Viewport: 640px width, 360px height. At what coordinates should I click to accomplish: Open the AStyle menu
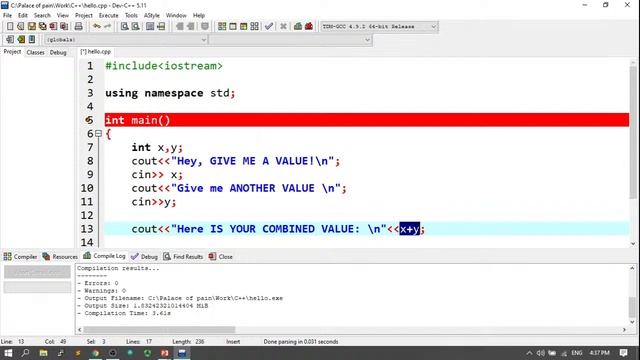[151, 16]
